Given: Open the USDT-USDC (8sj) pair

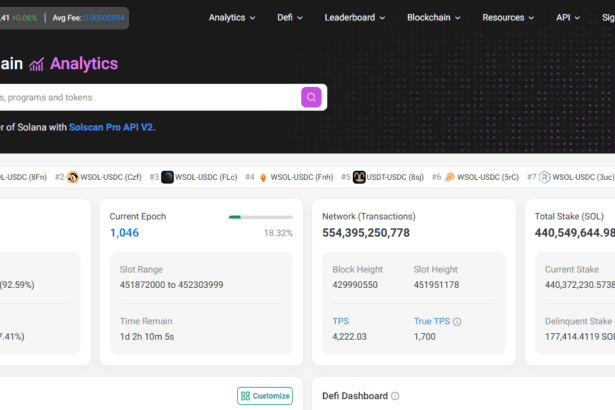Looking at the screenshot, I should (x=395, y=177).
